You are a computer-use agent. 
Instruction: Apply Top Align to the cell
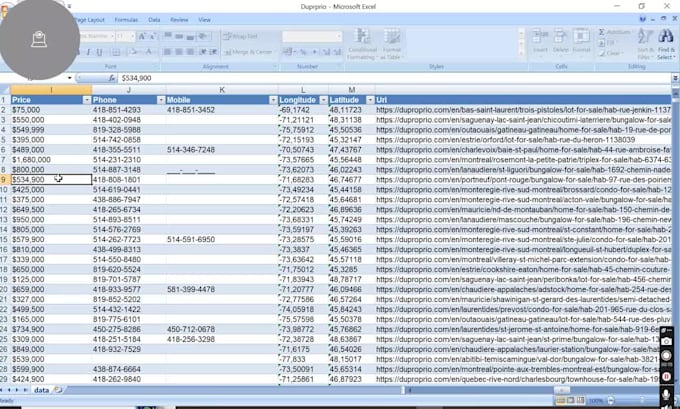pos(168,36)
